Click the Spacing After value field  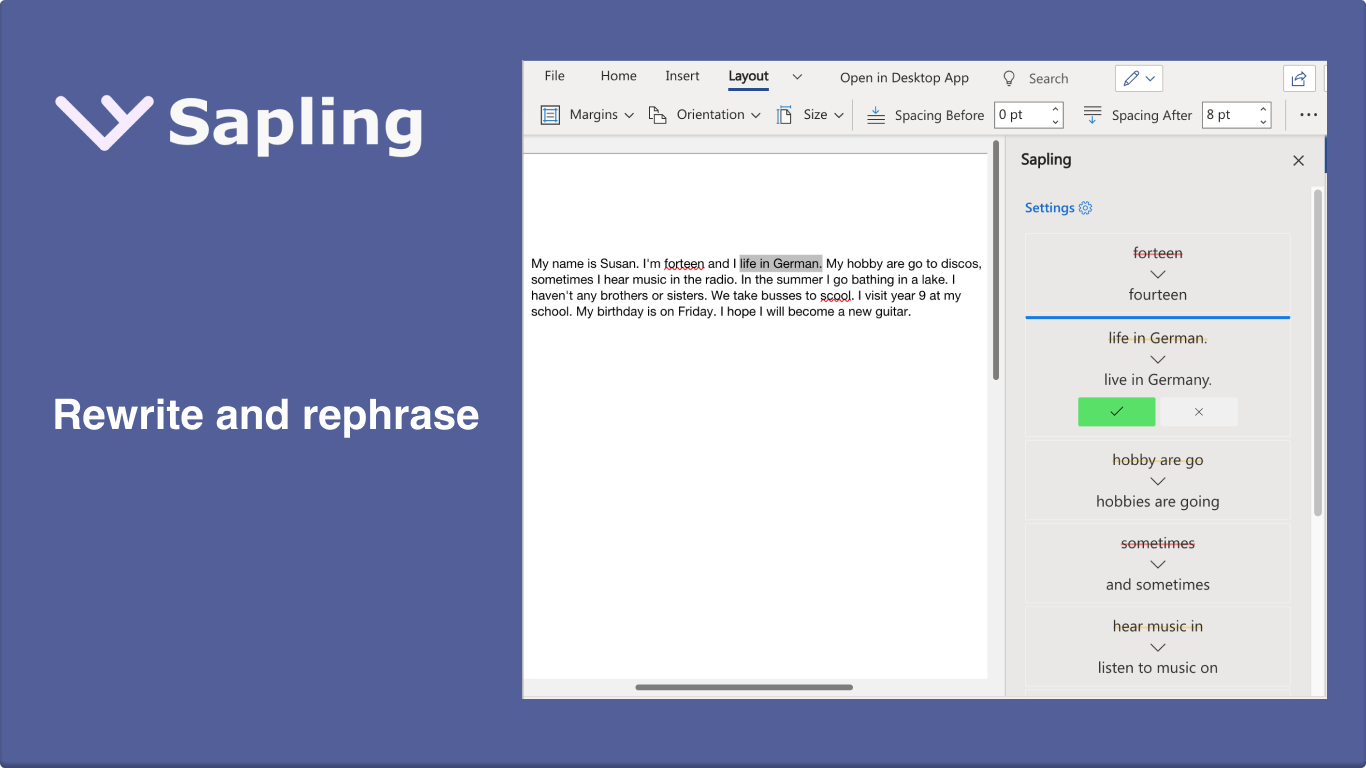pyautogui.click(x=1229, y=115)
